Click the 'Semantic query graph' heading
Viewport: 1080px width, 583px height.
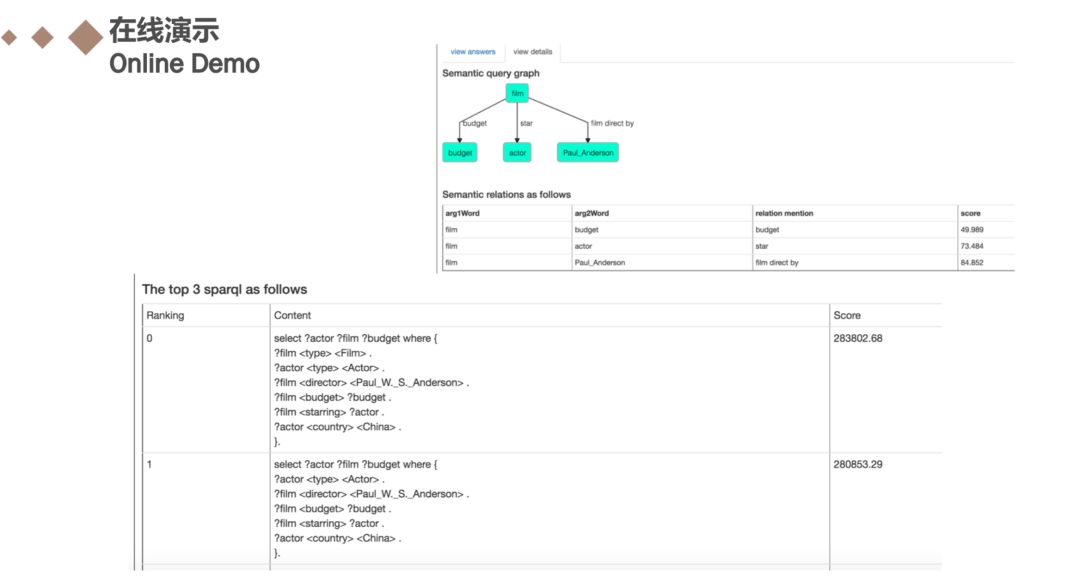coord(491,73)
